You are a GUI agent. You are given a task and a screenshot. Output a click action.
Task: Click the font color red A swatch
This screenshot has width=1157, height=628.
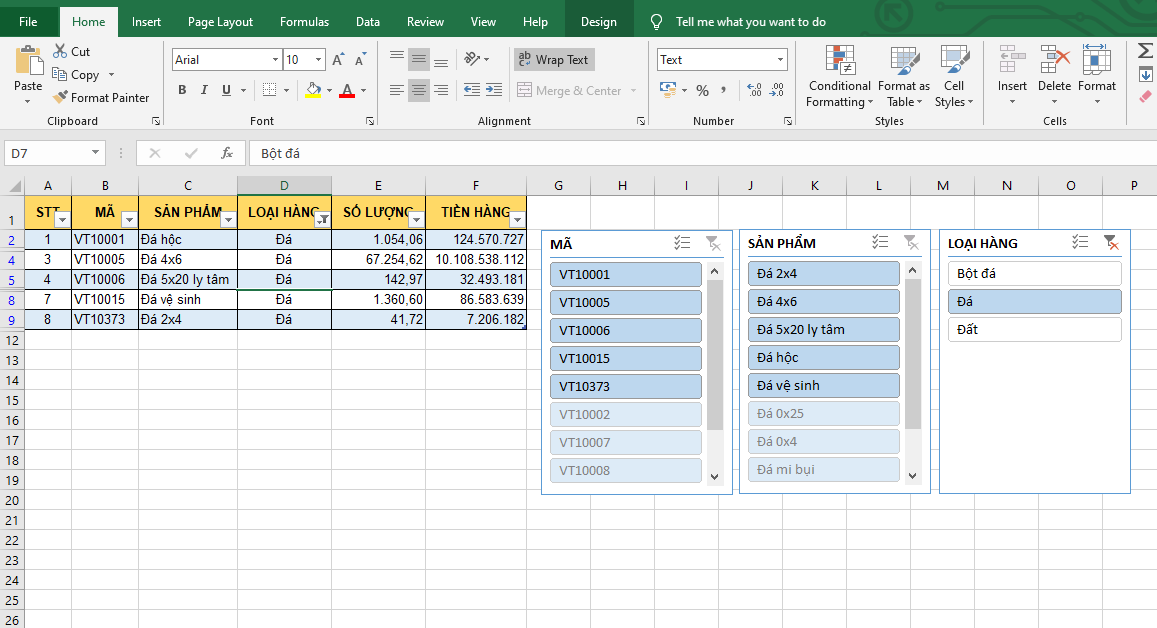pos(346,90)
